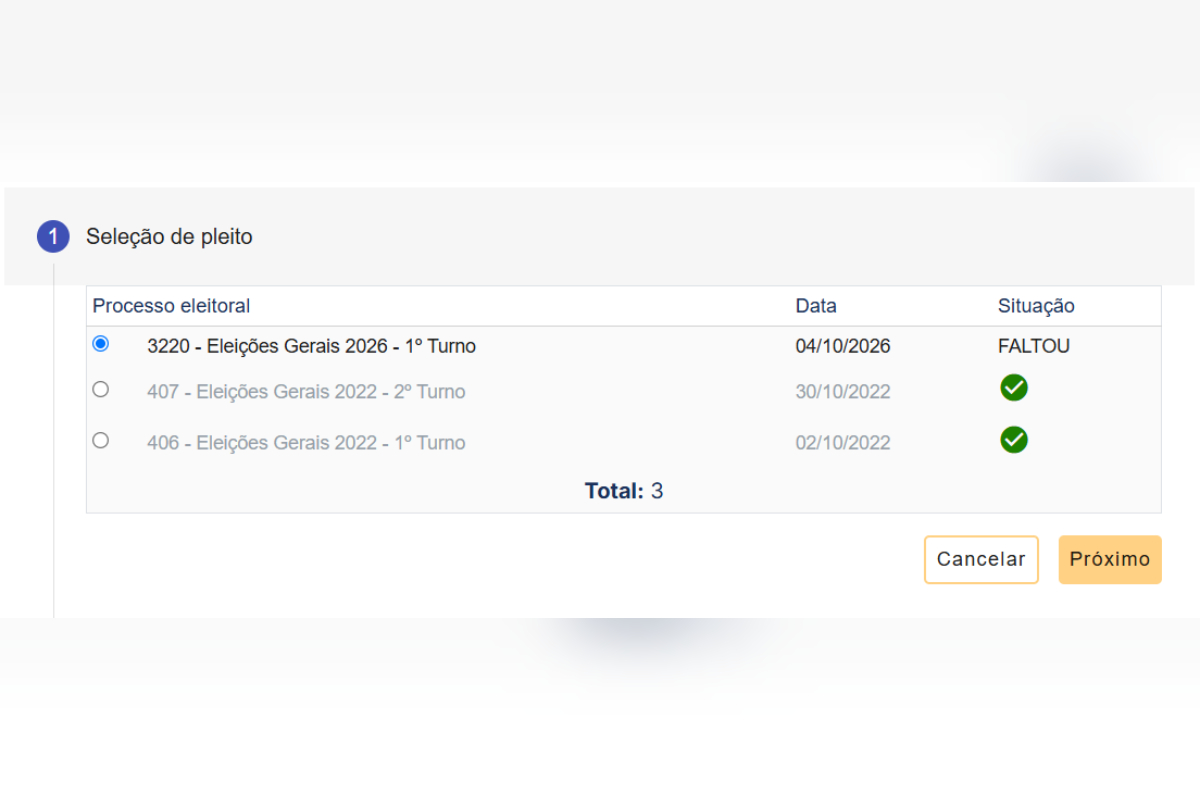Viewport: 1200px width, 800px height.
Task: Click the Situação column header
Action: pos(1036,306)
